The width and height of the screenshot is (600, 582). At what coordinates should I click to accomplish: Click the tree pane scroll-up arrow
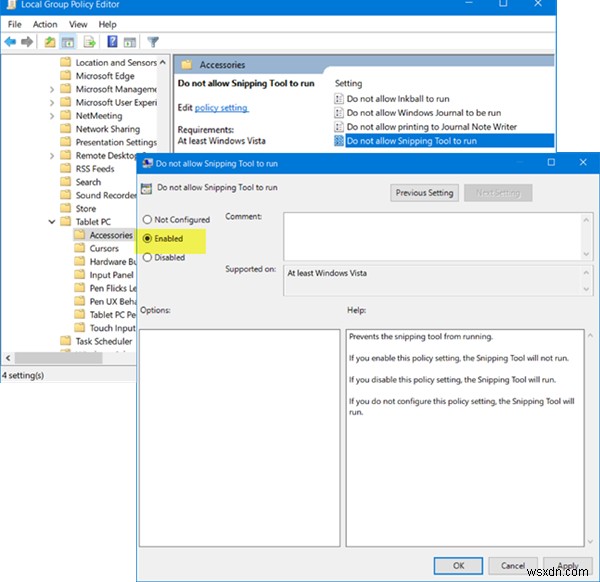pyautogui.click(x=163, y=62)
